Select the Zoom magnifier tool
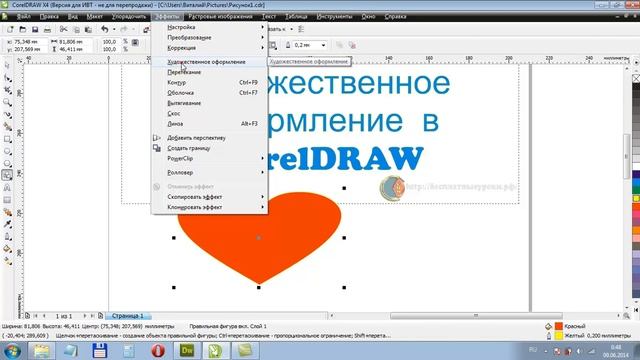 tap(7, 102)
